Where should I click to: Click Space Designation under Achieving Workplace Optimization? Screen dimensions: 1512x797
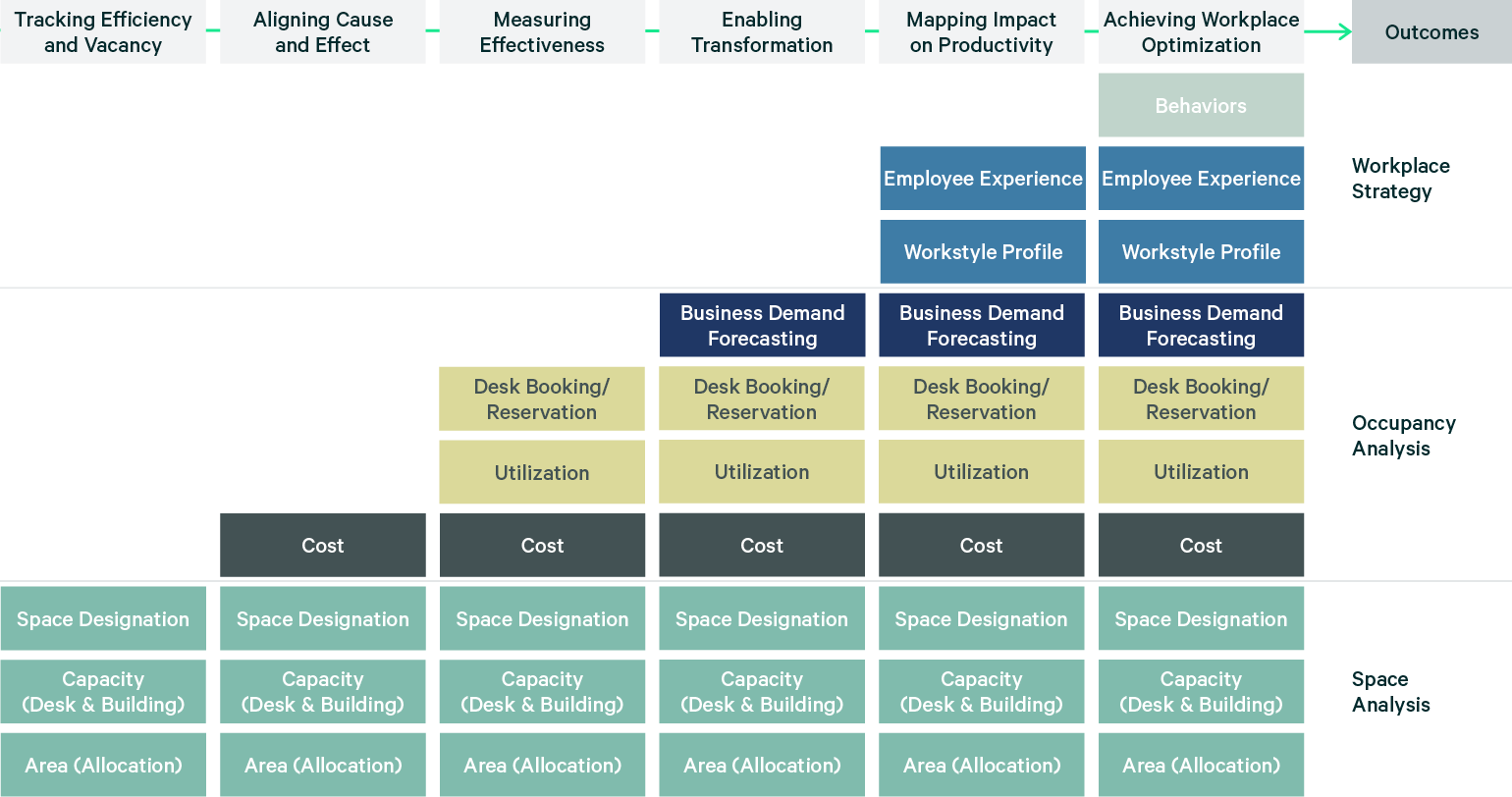coord(1202,618)
